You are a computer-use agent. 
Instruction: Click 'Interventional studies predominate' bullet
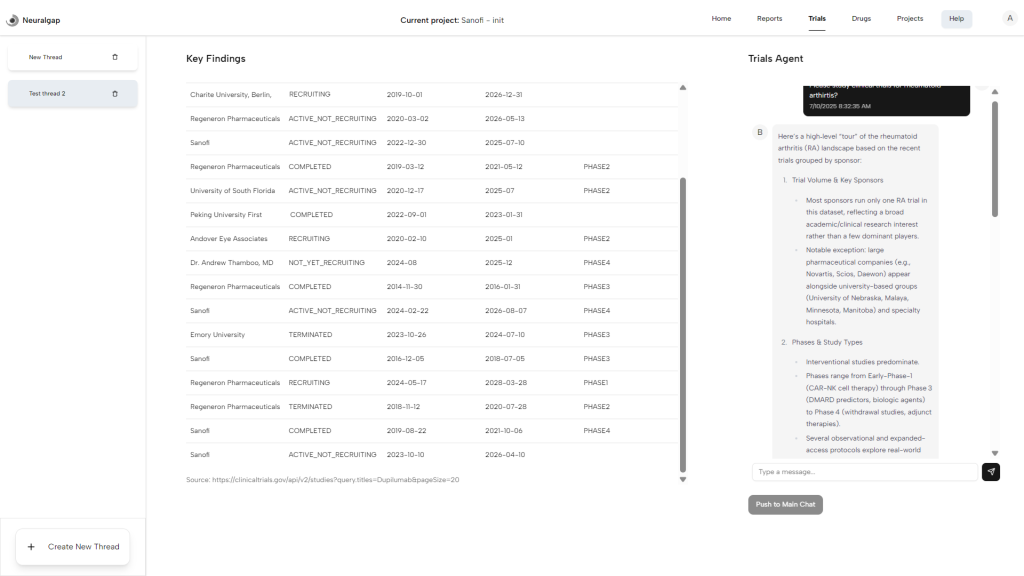coord(862,362)
